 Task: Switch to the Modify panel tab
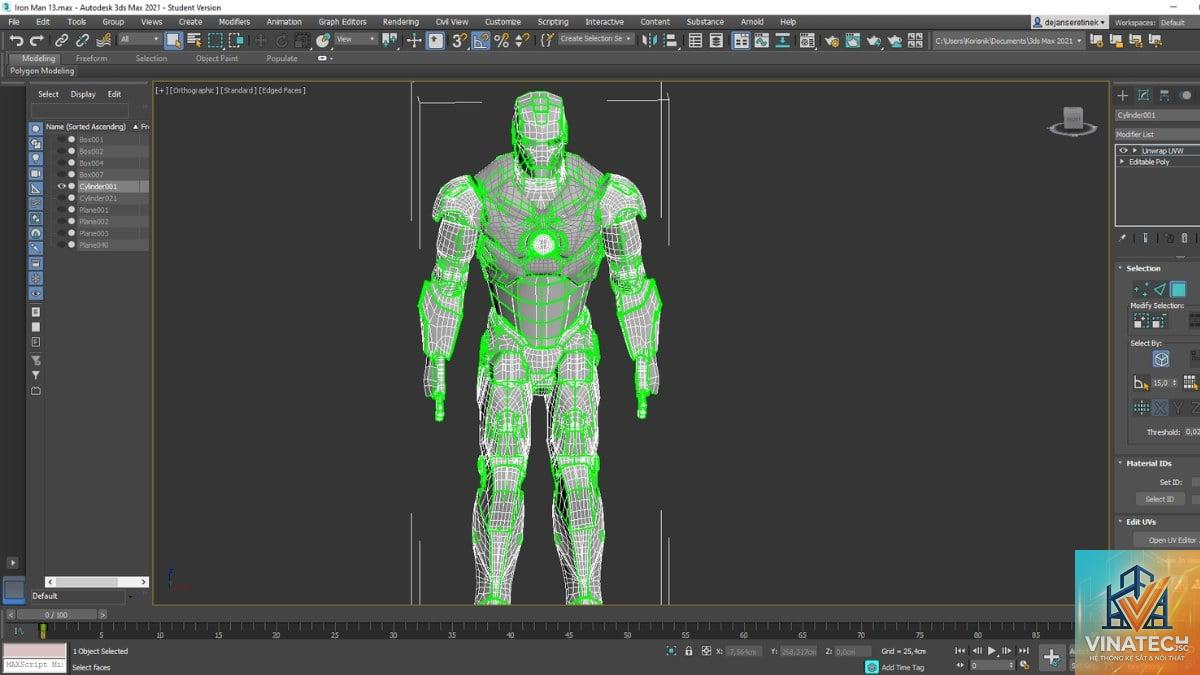(1143, 95)
